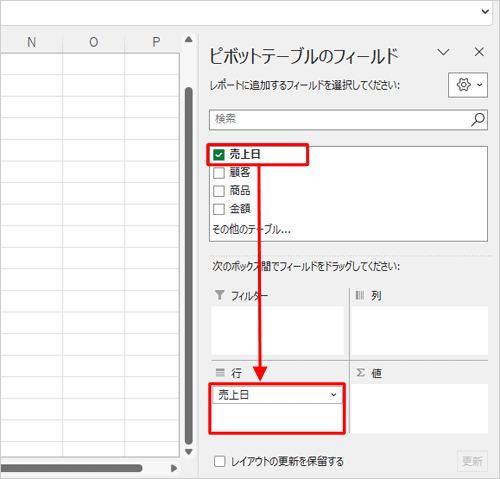Click the vertical scrollbar down arrow
Image resolution: width=500 pixels, height=479 pixels.
pyautogui.click(x=189, y=452)
